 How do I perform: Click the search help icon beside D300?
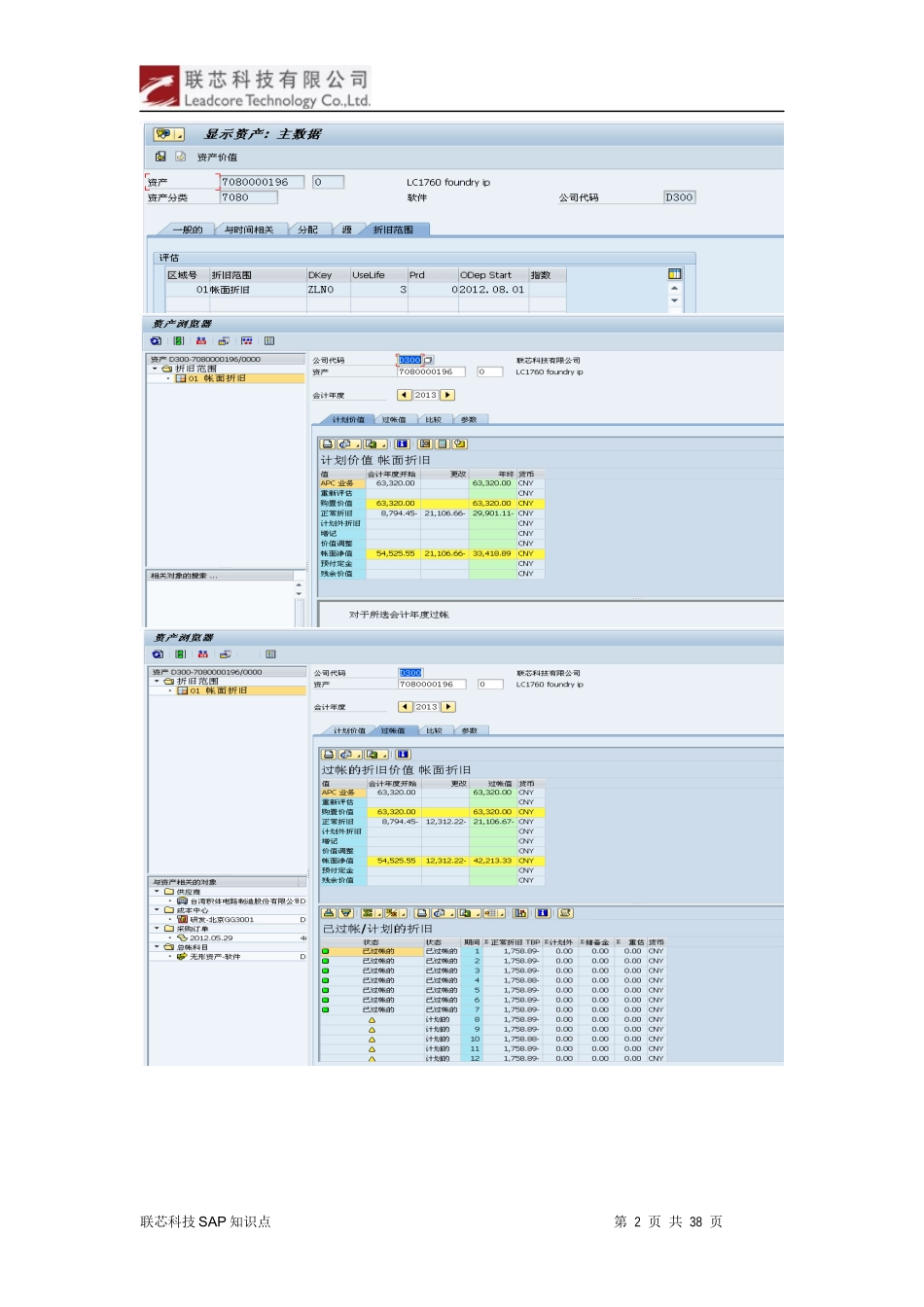coord(429,361)
